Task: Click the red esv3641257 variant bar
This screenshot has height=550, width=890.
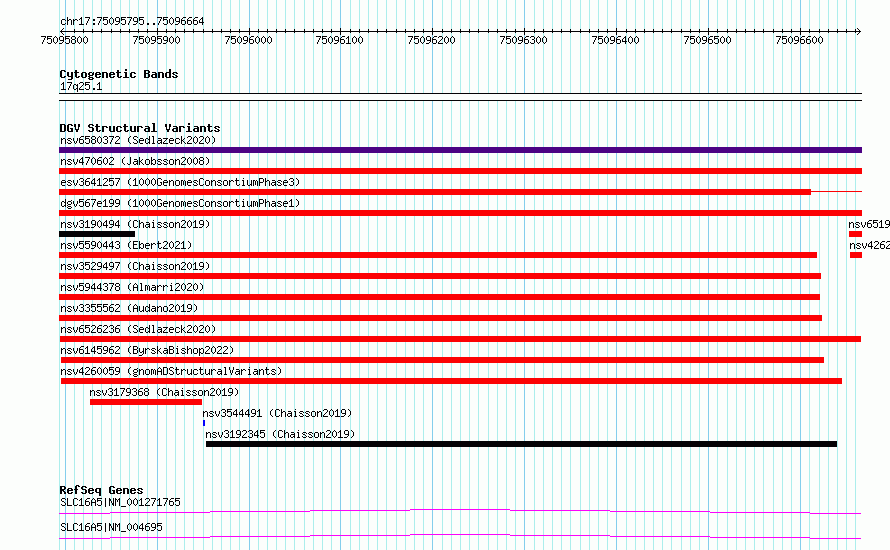Action: (x=435, y=192)
